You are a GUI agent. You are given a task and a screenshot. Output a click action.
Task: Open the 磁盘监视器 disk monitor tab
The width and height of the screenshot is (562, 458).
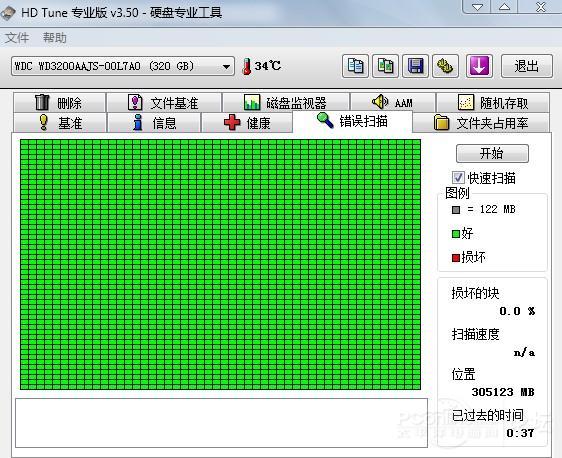286,103
